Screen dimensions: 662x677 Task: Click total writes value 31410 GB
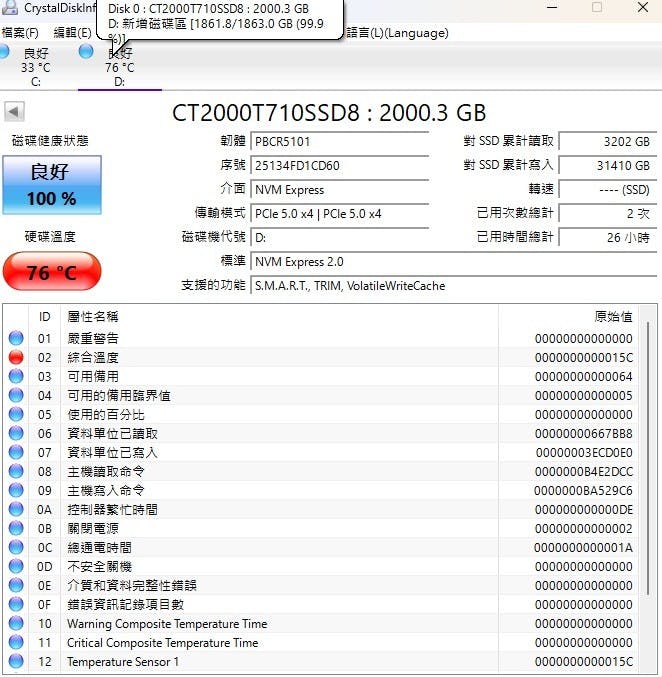point(608,165)
